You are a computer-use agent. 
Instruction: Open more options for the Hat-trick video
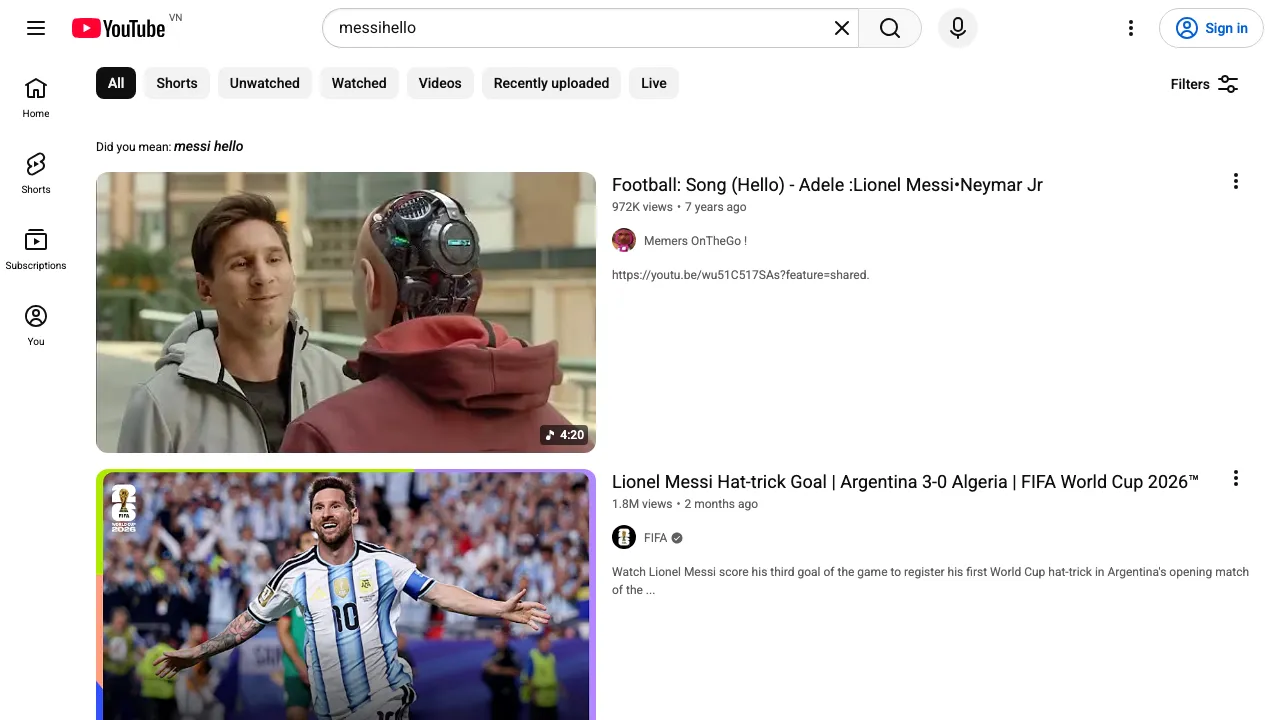tap(1236, 478)
